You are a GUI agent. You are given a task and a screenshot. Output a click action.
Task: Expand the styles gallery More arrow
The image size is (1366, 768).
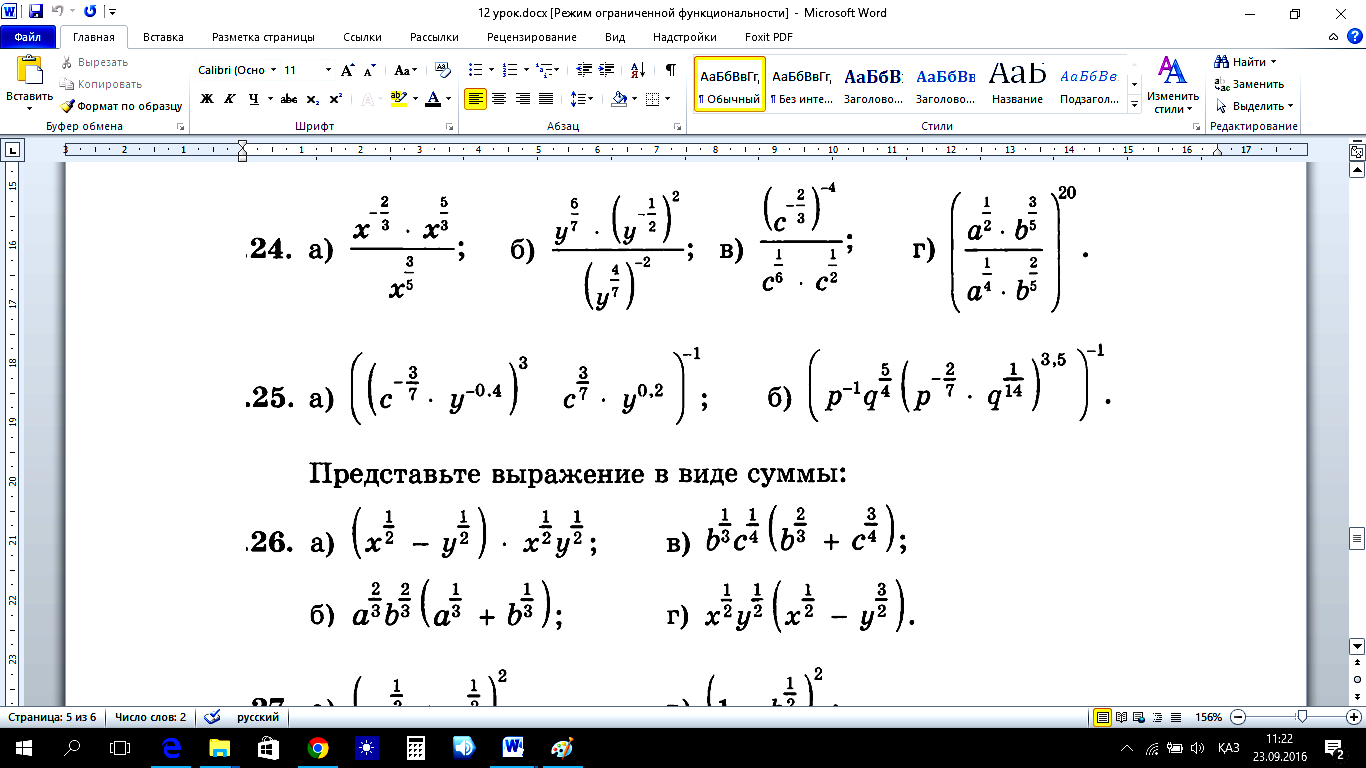[x=1135, y=104]
